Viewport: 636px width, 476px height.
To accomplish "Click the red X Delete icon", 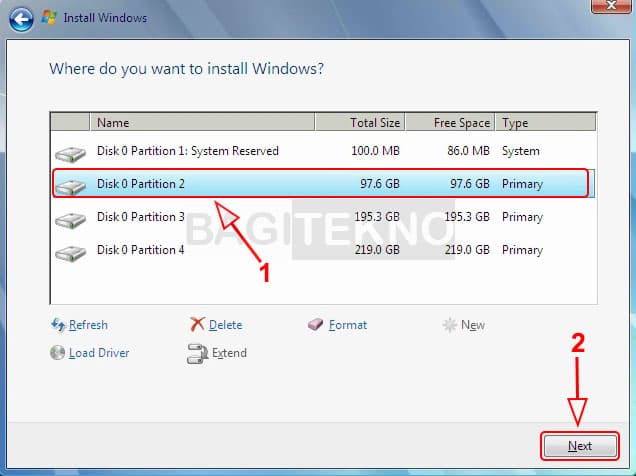I will coord(197,324).
